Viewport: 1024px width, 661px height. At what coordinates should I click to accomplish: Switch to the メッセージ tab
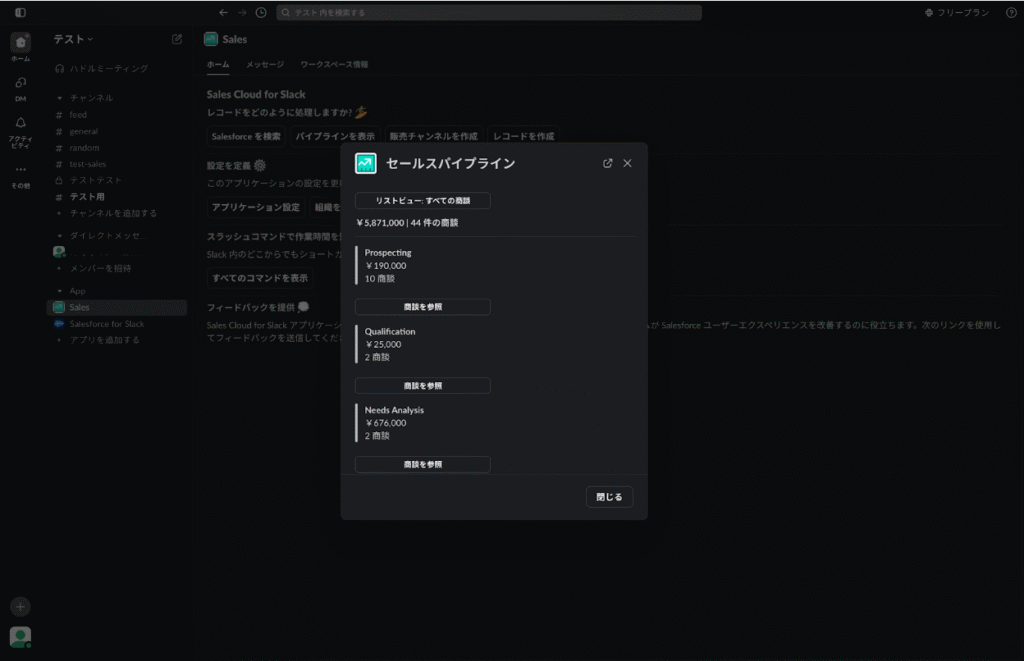click(x=265, y=64)
